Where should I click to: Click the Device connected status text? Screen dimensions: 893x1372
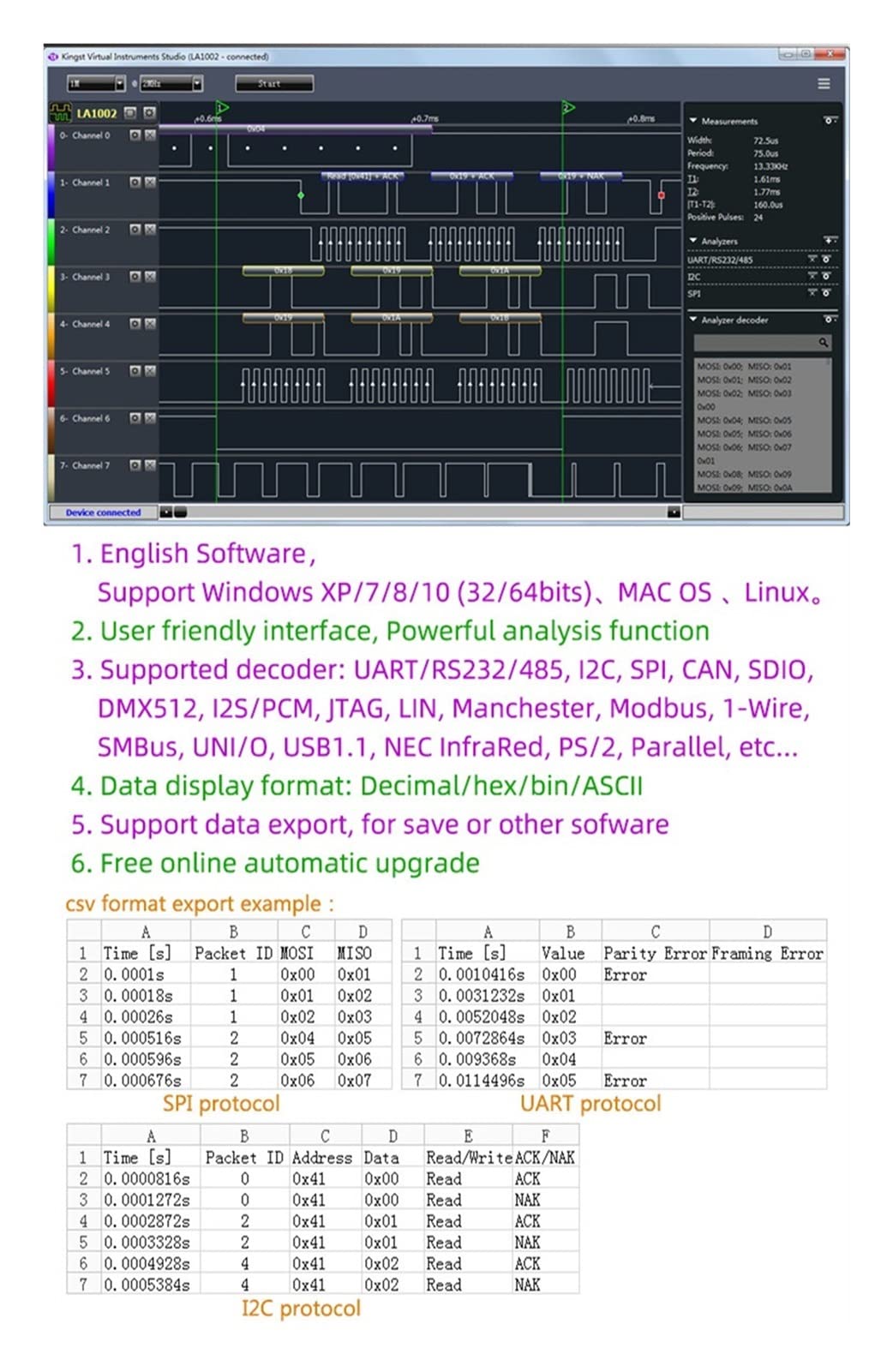coord(103,512)
